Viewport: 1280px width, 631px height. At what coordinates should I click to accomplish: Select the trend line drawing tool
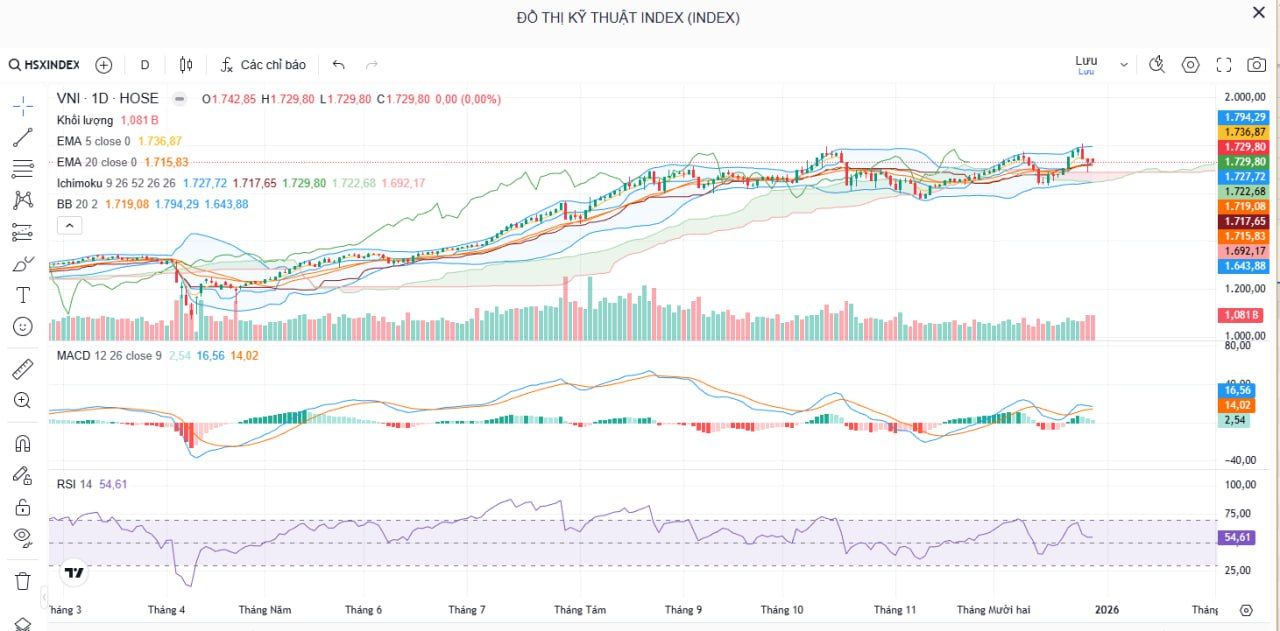(x=21, y=137)
